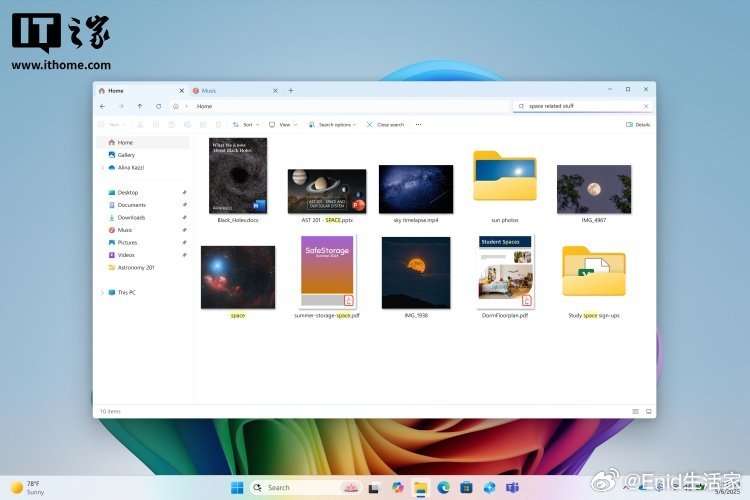Open the Windows Start menu
750x500 pixels.
pyautogui.click(x=237, y=488)
